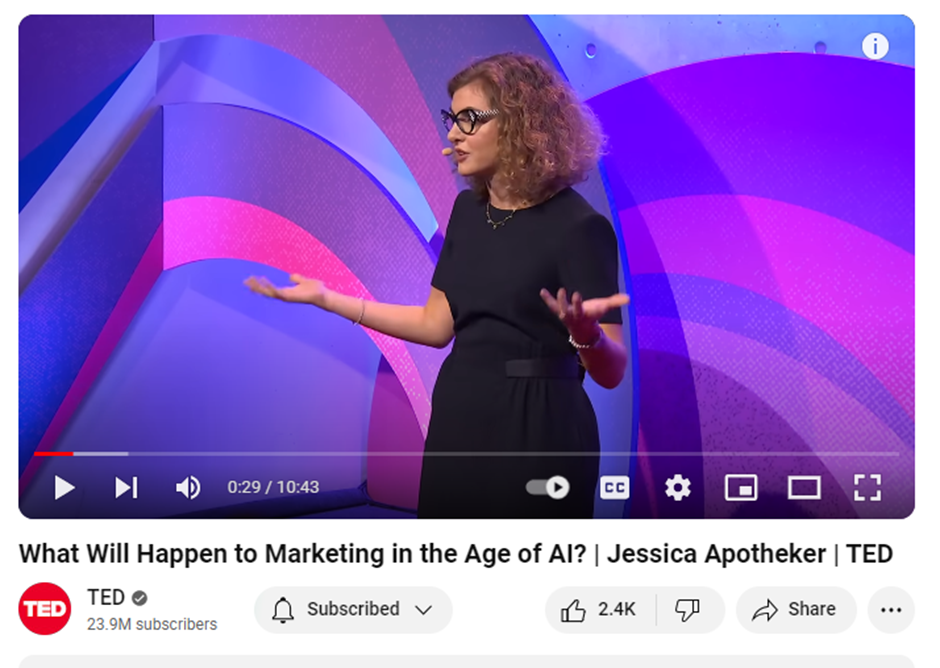Open the miniplayer
Viewport: 940px width, 668px height.
pyautogui.click(x=740, y=487)
